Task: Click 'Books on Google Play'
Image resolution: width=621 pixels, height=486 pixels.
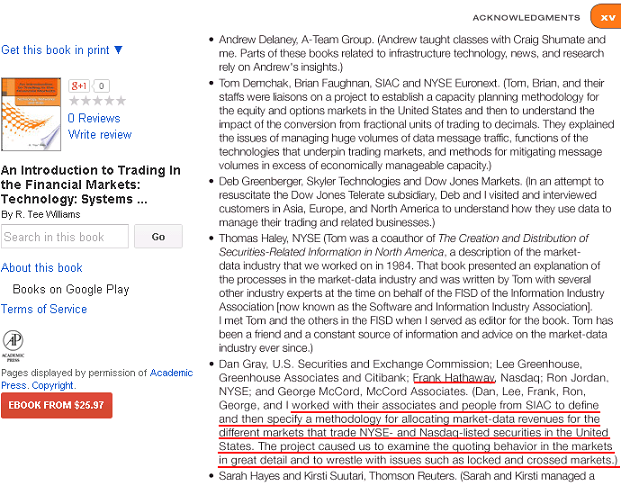Action: coord(71,289)
